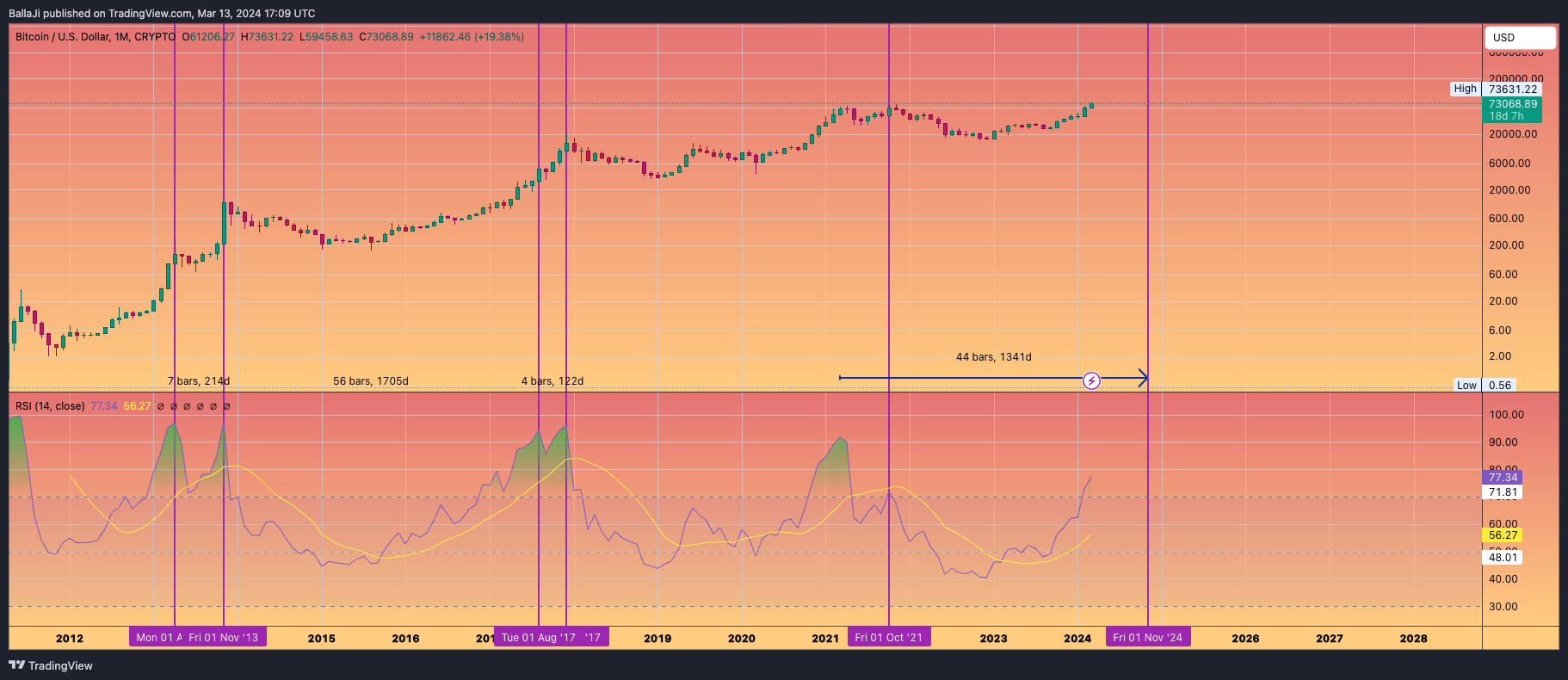
Task: Click the close price C73068.89
Action: (386, 37)
